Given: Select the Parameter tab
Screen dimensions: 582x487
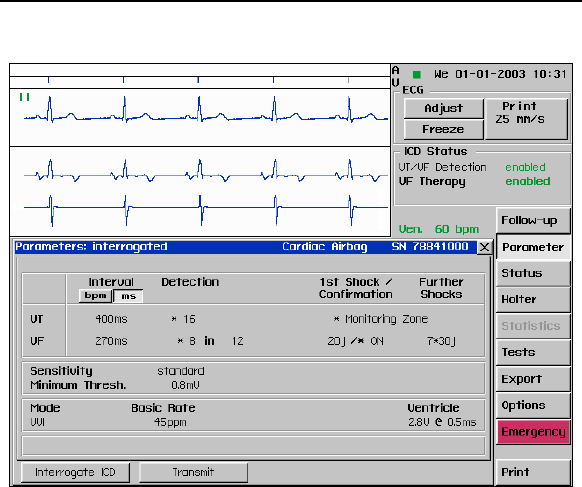Looking at the screenshot, I should point(533,247).
